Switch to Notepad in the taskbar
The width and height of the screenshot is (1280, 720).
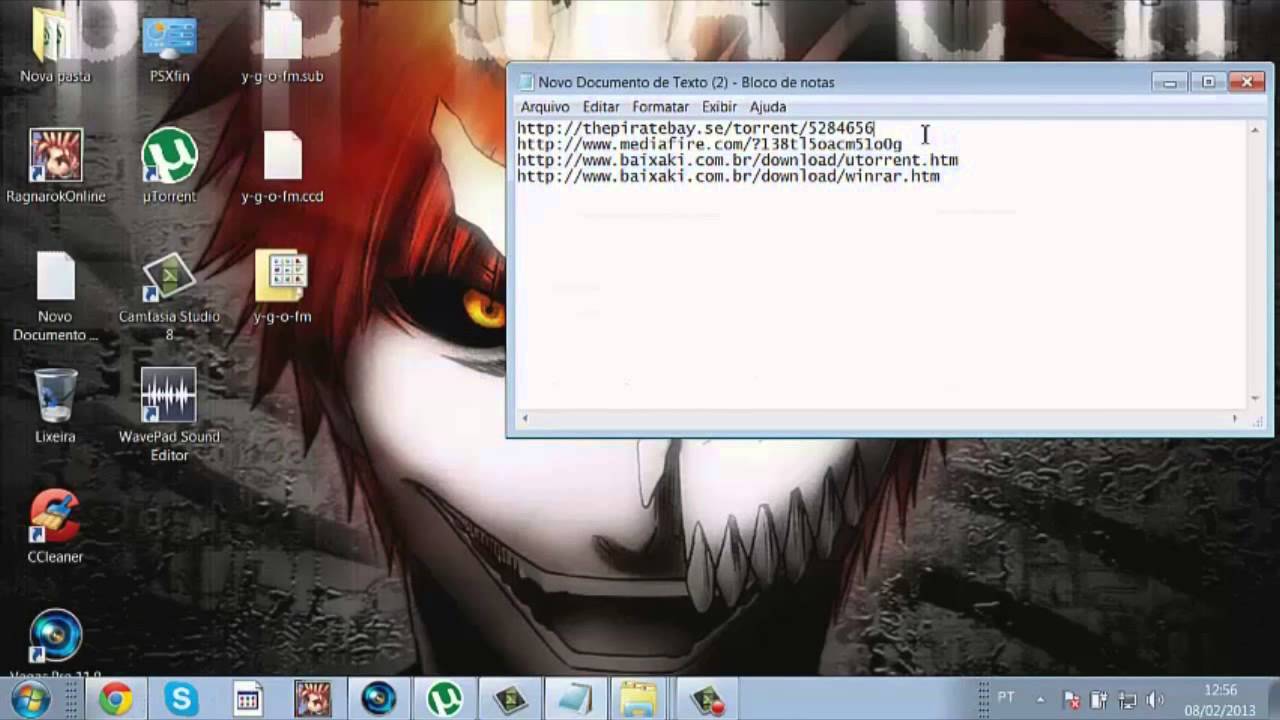(575, 699)
